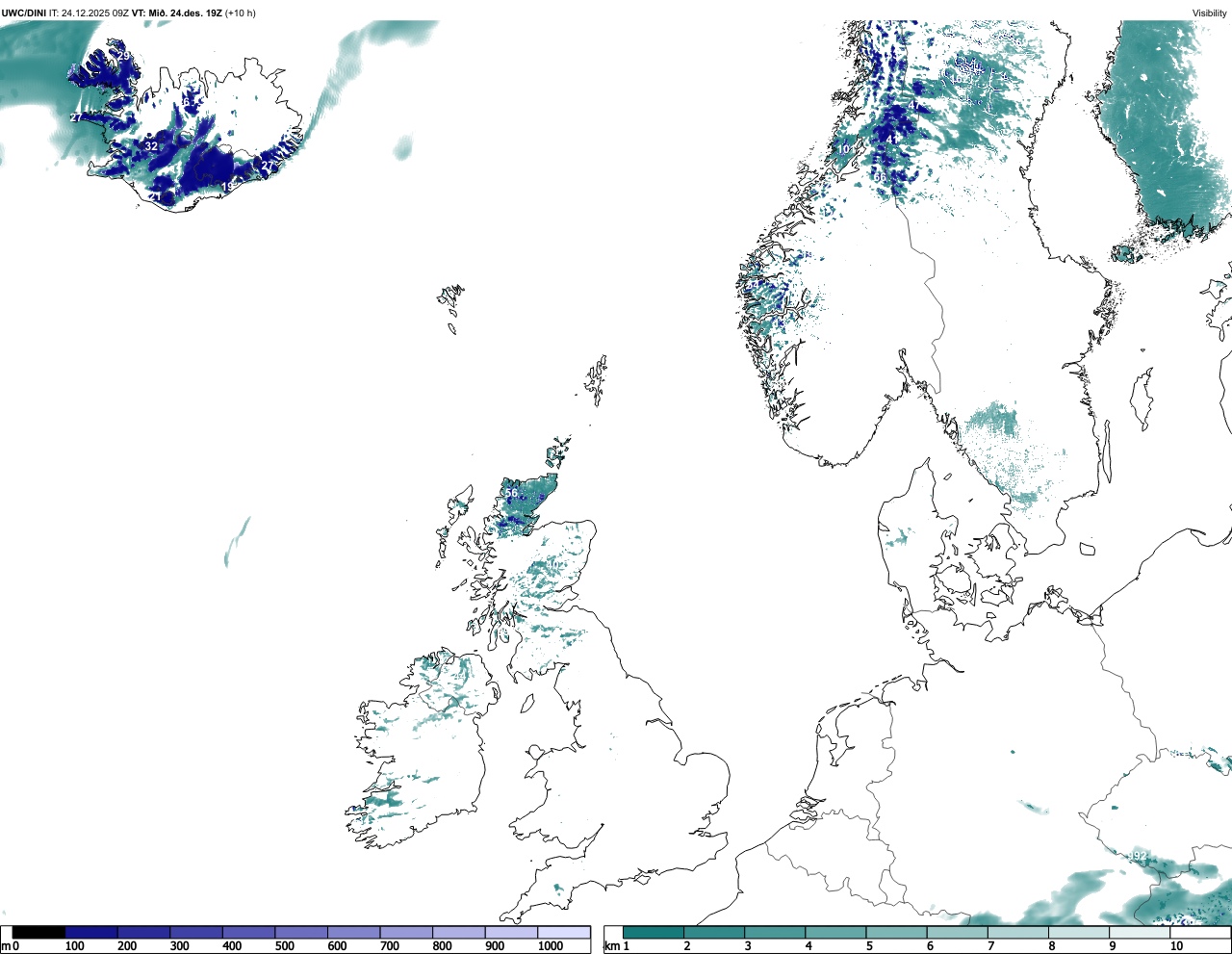Click the '7' tick on the km scale

tap(990, 946)
